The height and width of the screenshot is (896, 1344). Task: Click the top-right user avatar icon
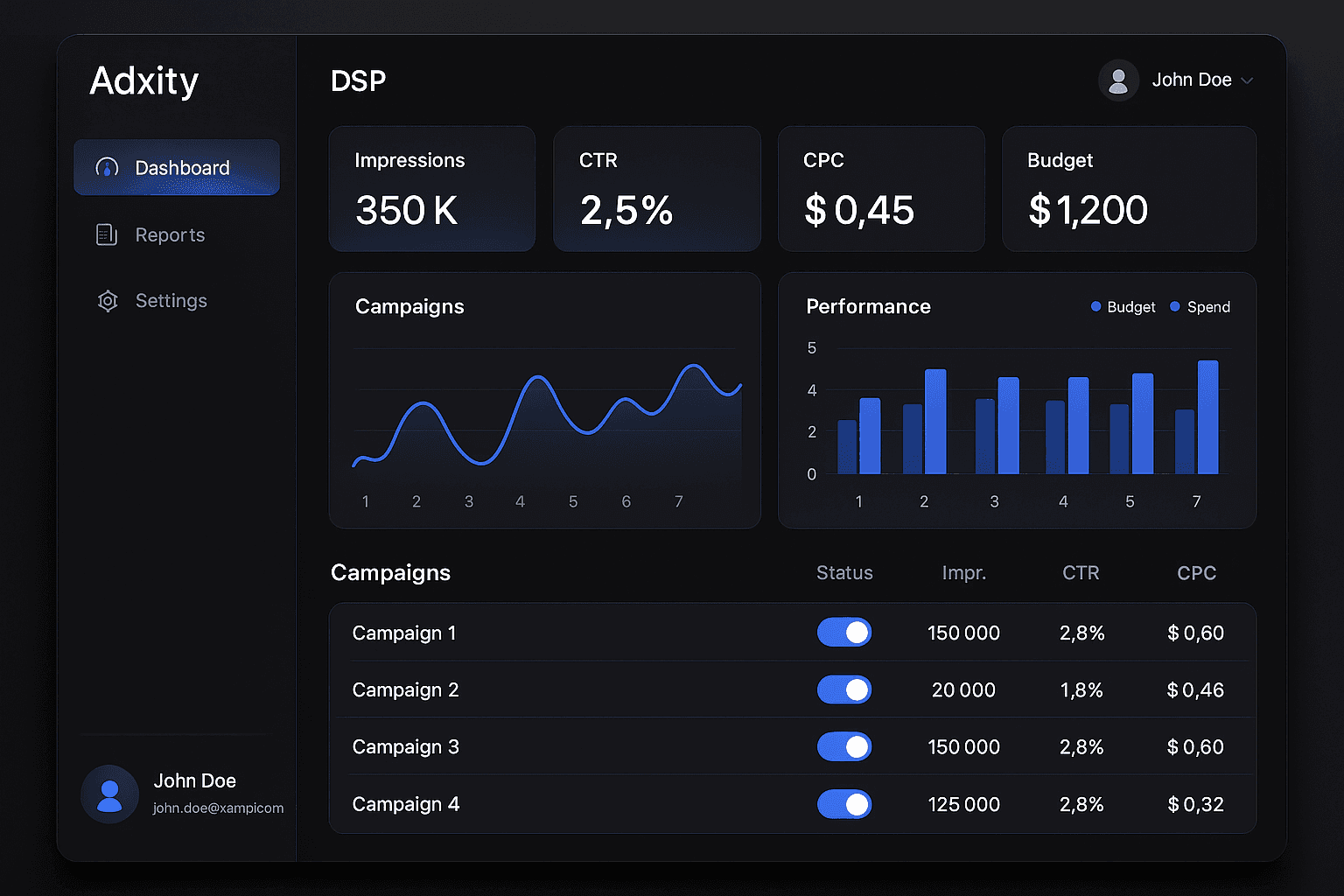tap(1118, 80)
